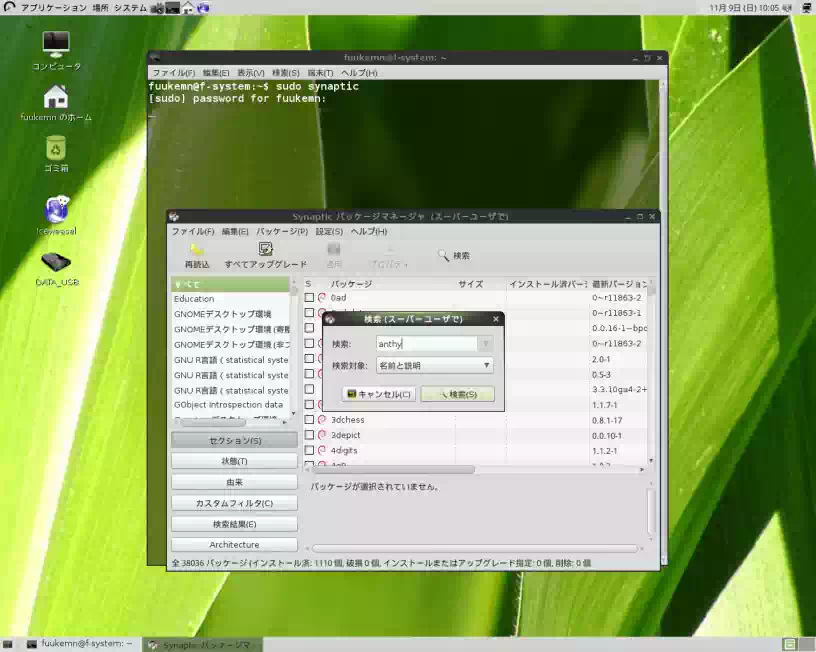Click the 由来 filter button
The image size is (816, 652).
234,482
